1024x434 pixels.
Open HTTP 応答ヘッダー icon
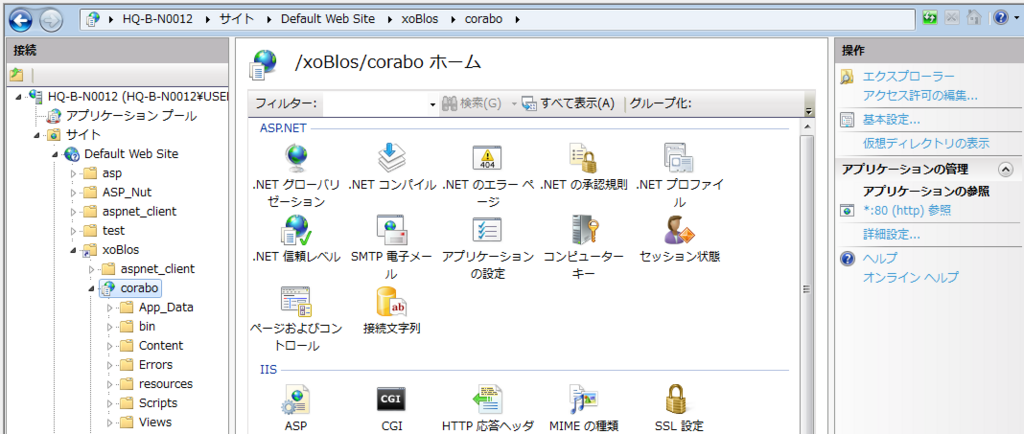(487, 399)
